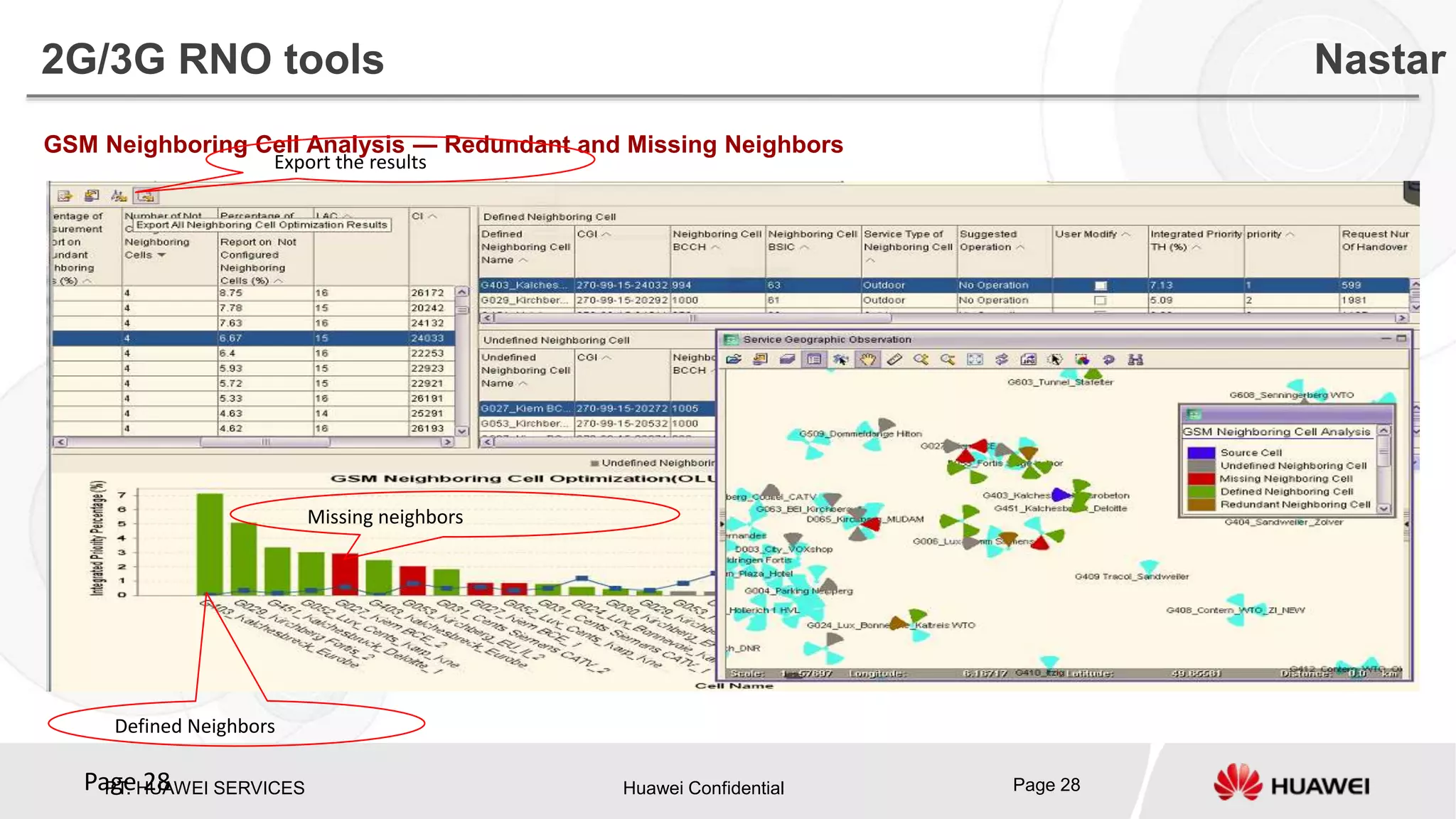Viewport: 1456px width, 819px height.
Task: Click the Undefined Neighboring Cell gray swatch
Action: [1201, 466]
